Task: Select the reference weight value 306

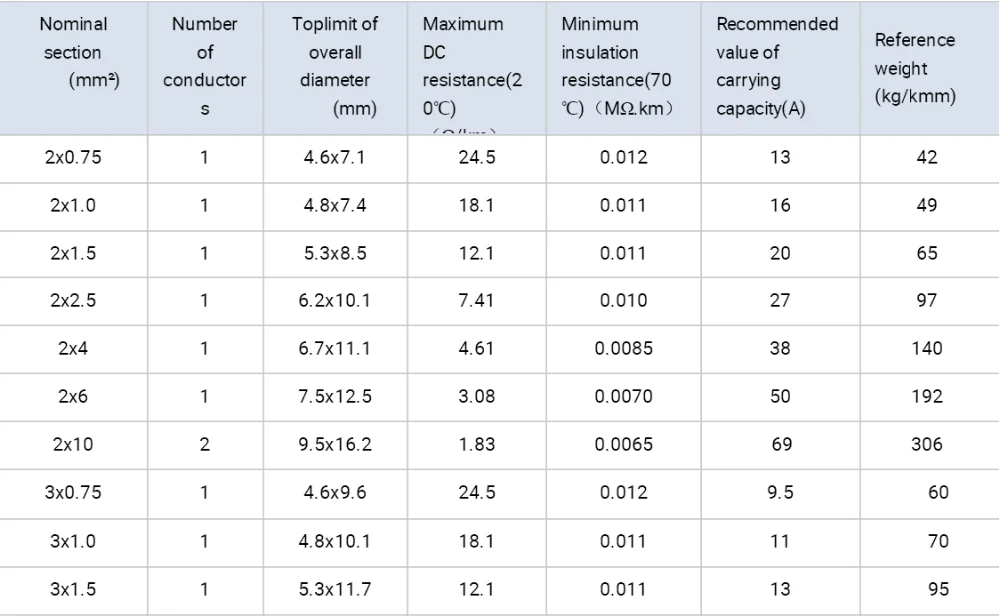Action: pos(927,445)
